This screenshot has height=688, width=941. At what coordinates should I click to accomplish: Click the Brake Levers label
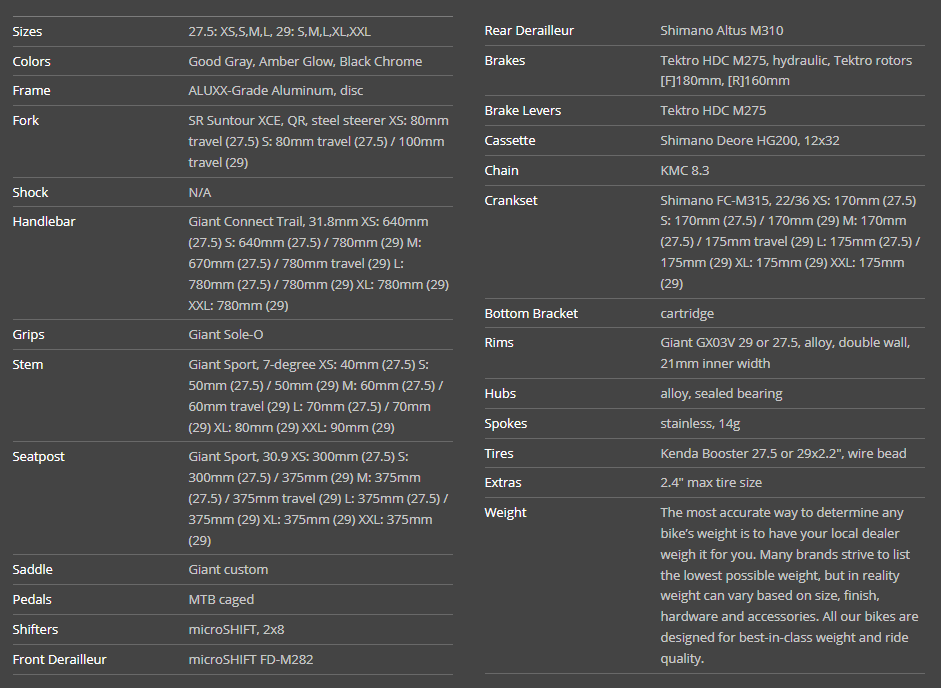click(x=523, y=110)
